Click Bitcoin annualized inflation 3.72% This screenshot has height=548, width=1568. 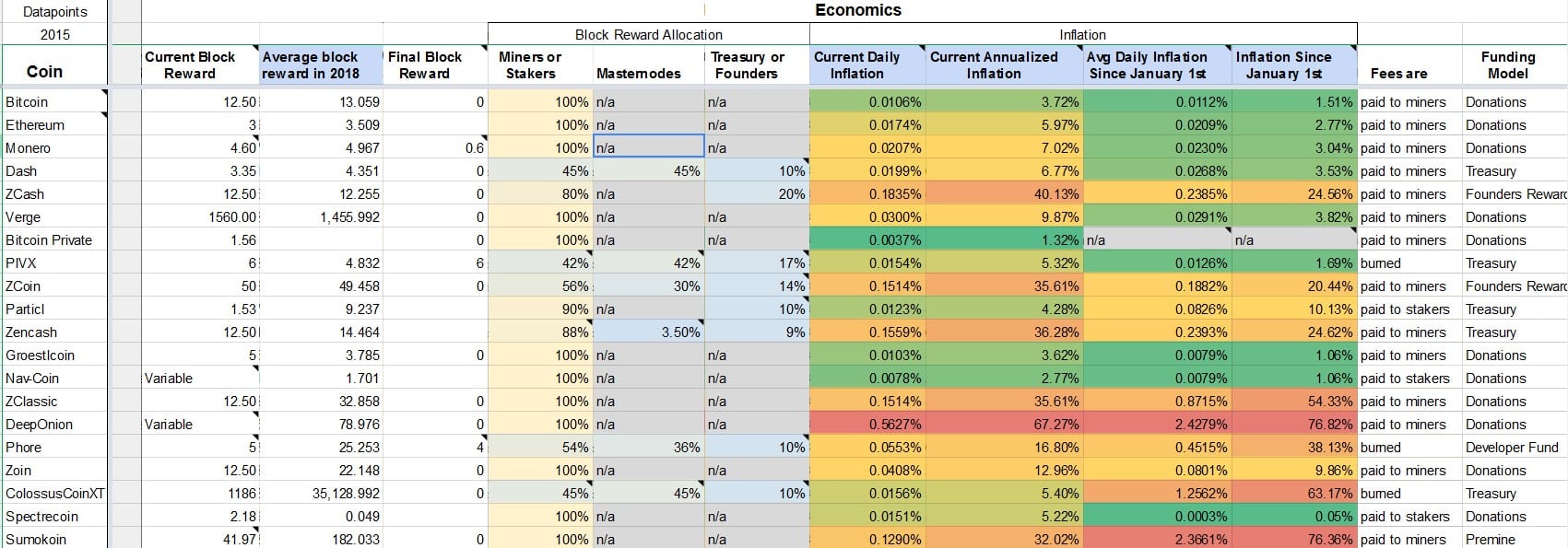(1004, 101)
